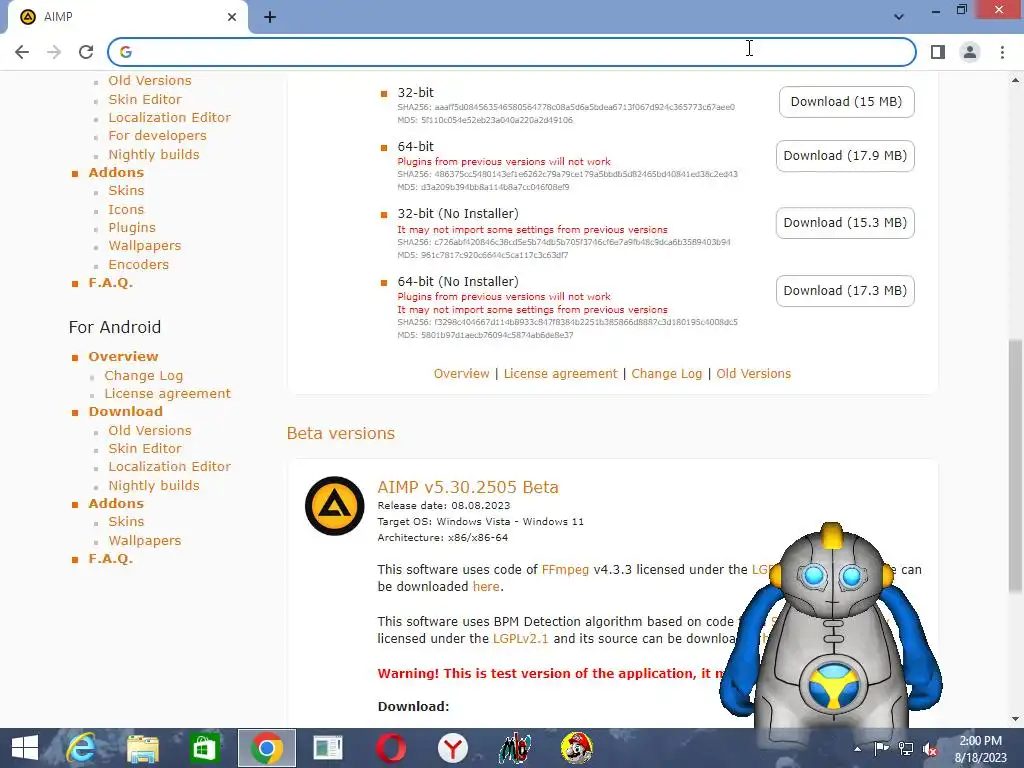Close the AIMP tab

(232, 17)
